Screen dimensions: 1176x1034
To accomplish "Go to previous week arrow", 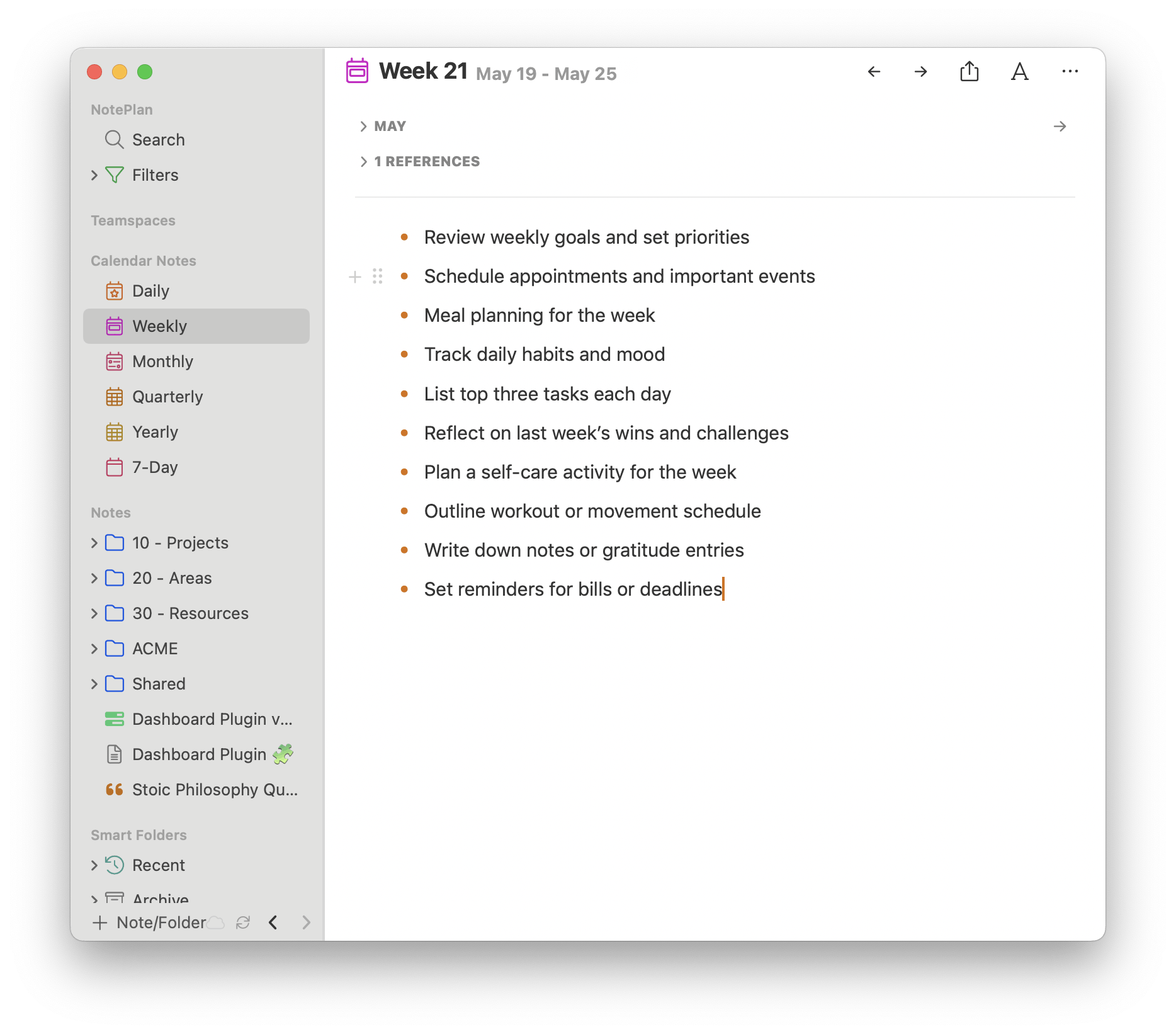I will pos(874,72).
